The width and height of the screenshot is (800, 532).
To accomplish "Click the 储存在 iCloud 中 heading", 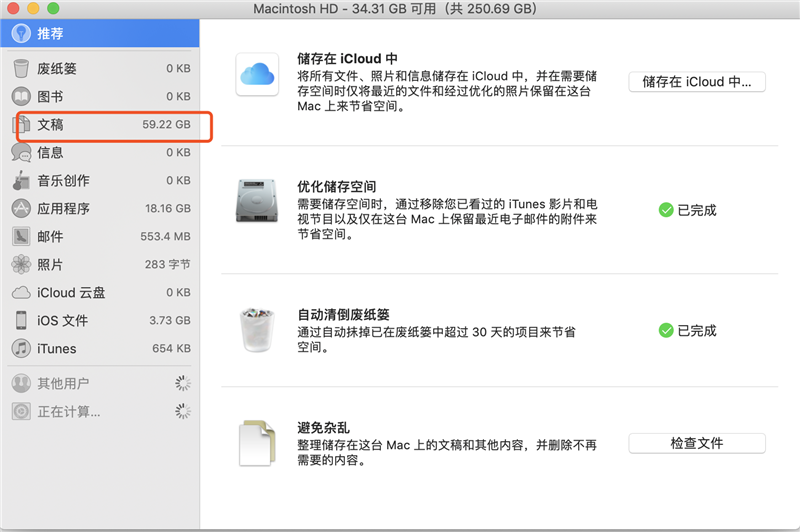I will [x=347, y=59].
